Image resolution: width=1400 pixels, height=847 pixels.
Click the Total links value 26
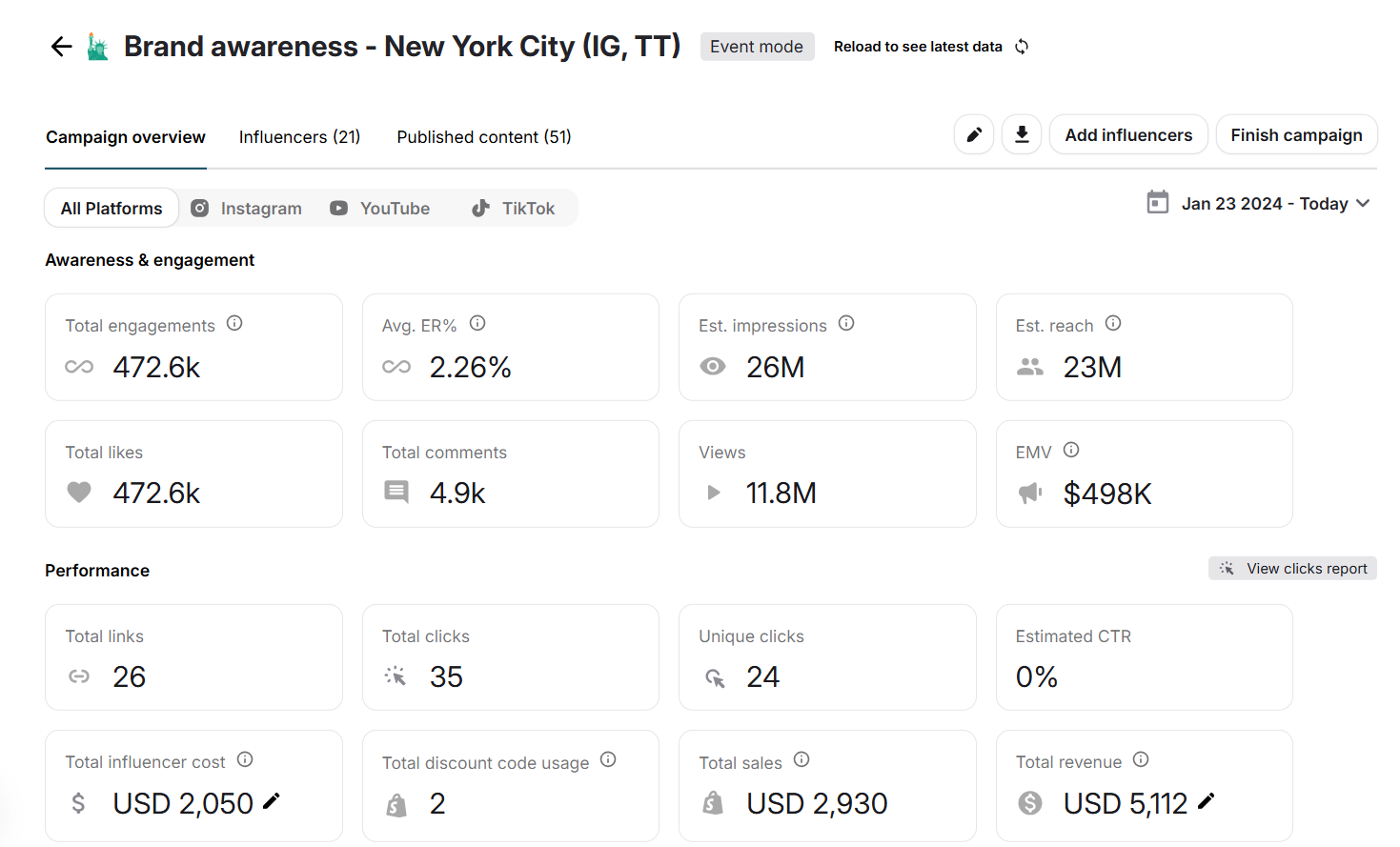129,677
